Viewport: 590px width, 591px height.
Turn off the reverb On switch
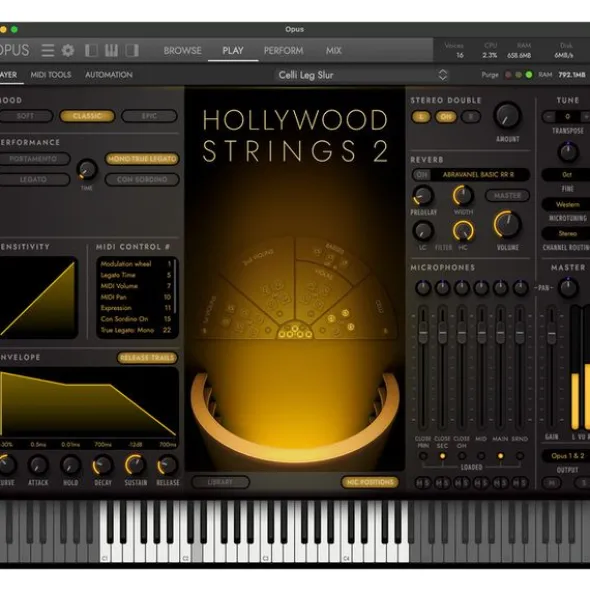pos(422,175)
